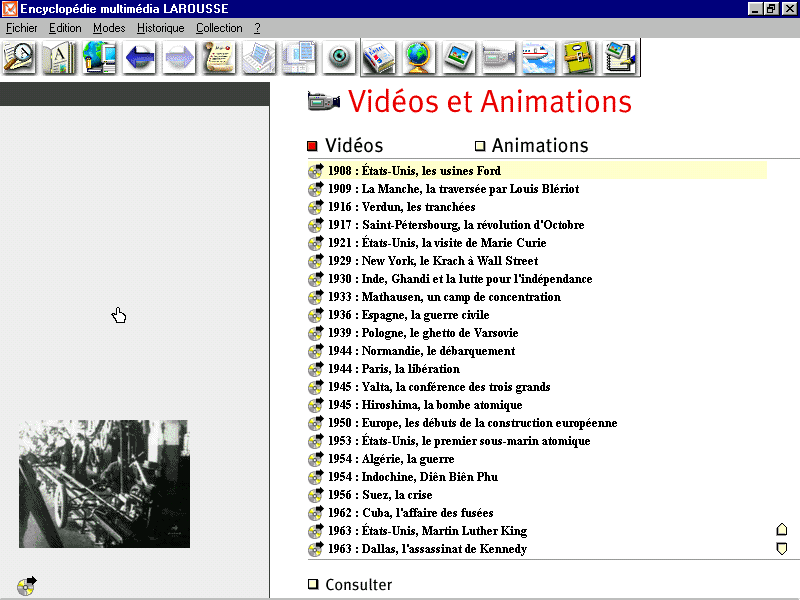Viewport: 800px width, 600px height.
Task: Click the scroll up arrow of the video list
Action: click(782, 530)
